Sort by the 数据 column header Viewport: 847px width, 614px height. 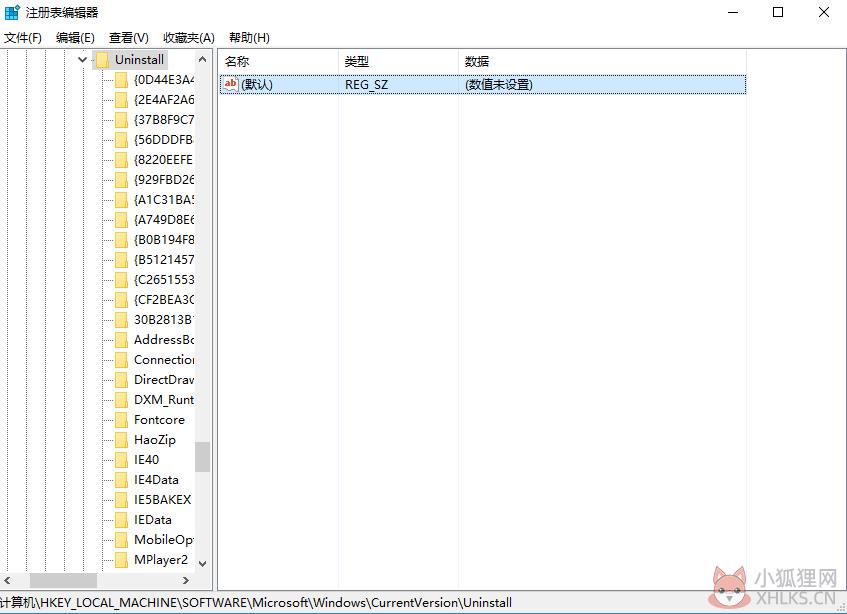[x=602, y=62]
